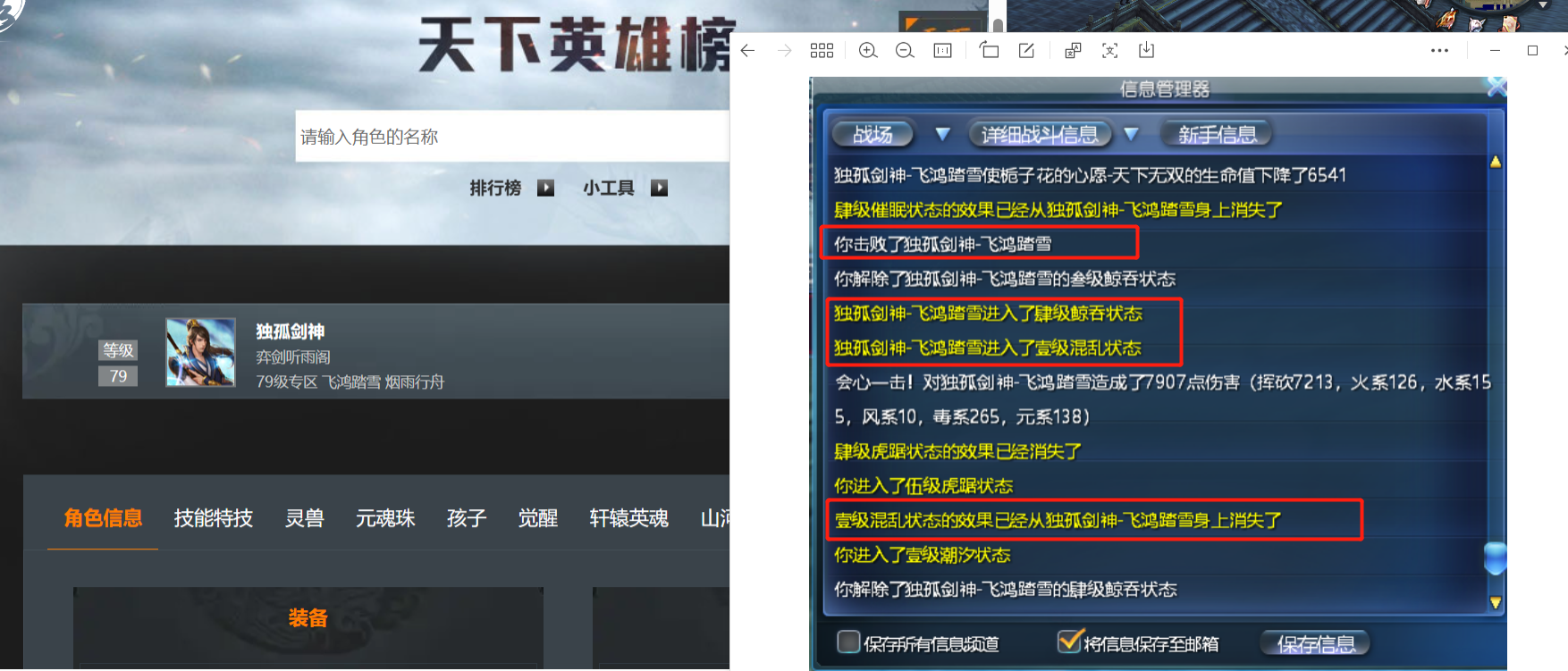Click log line 你击败了独孤剑神-飞鸿踏雪
Screen dimensions: 1568x671
(x=943, y=244)
